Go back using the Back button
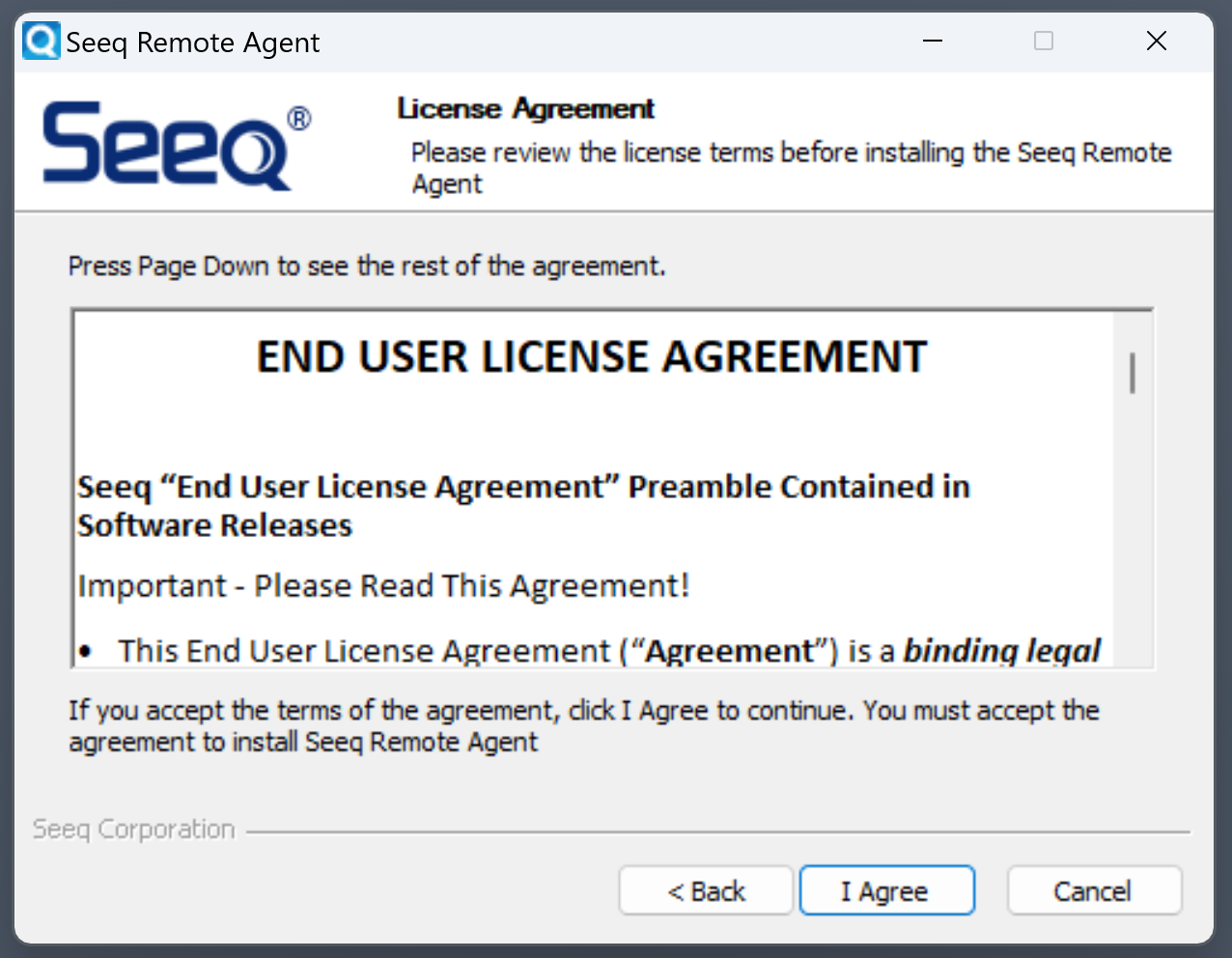 click(705, 889)
